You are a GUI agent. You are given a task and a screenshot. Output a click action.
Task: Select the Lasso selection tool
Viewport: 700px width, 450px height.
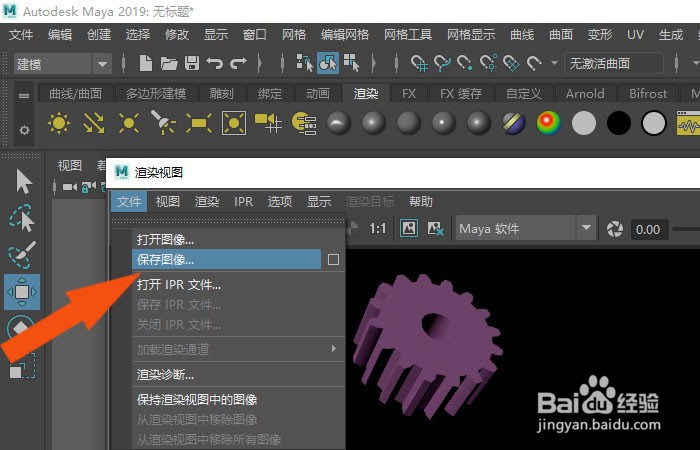(21, 218)
